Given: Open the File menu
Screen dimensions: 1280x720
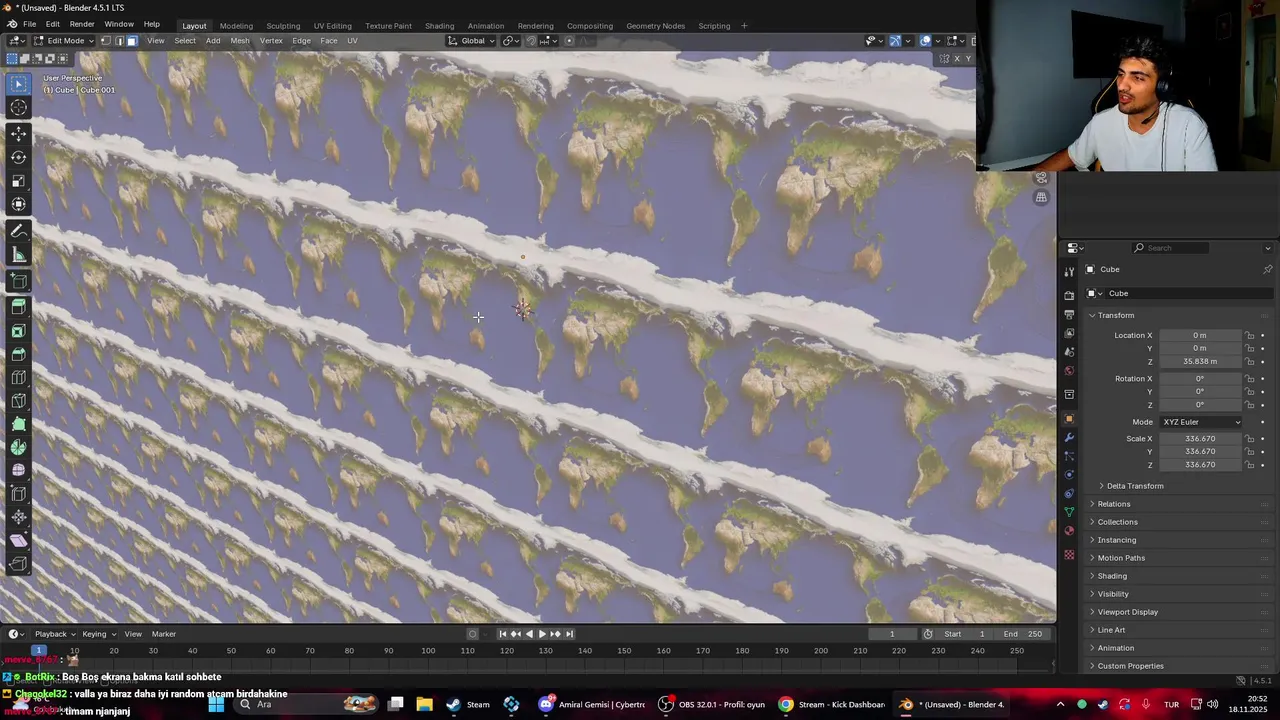Looking at the screenshot, I should pos(30,25).
